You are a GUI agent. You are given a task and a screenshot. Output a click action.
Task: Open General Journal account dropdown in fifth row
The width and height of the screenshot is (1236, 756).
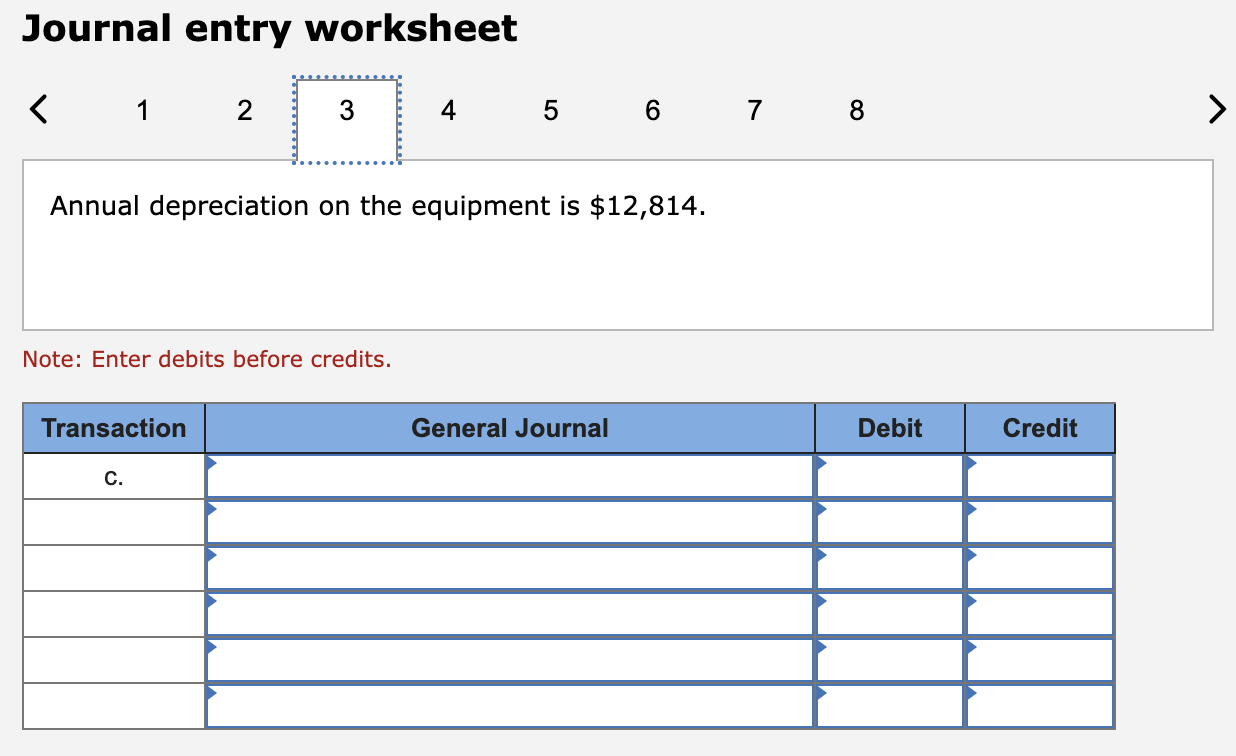point(510,660)
